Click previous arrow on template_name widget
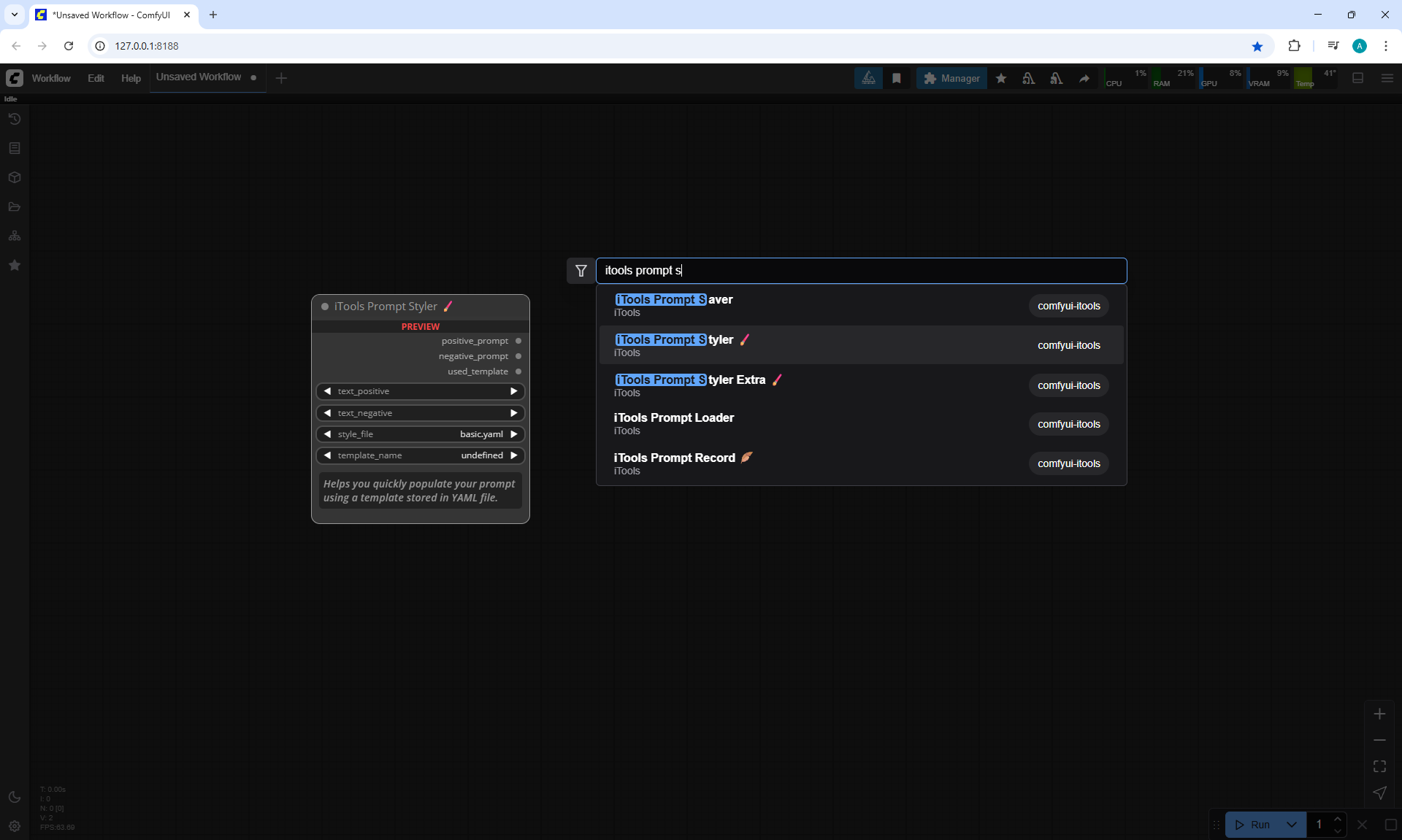Viewport: 1402px width, 840px height. [x=327, y=455]
